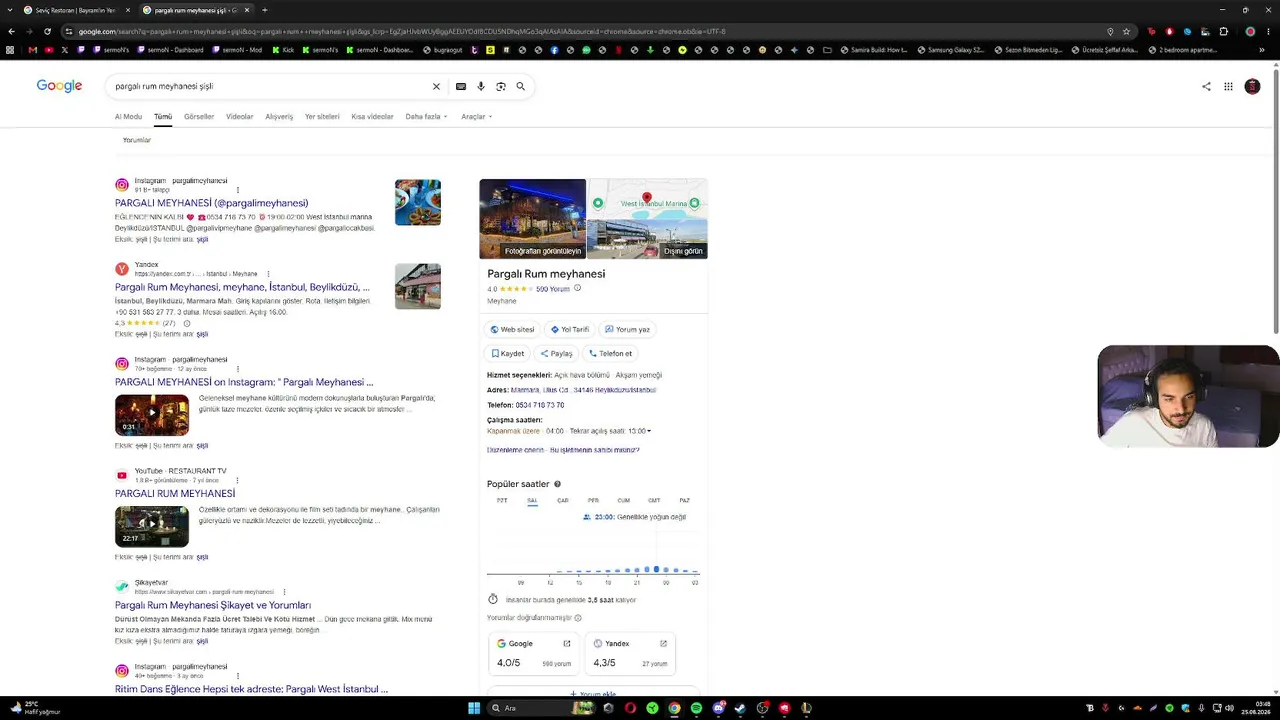Go to Google homepage via logo
The image size is (1280, 720).
point(59,86)
